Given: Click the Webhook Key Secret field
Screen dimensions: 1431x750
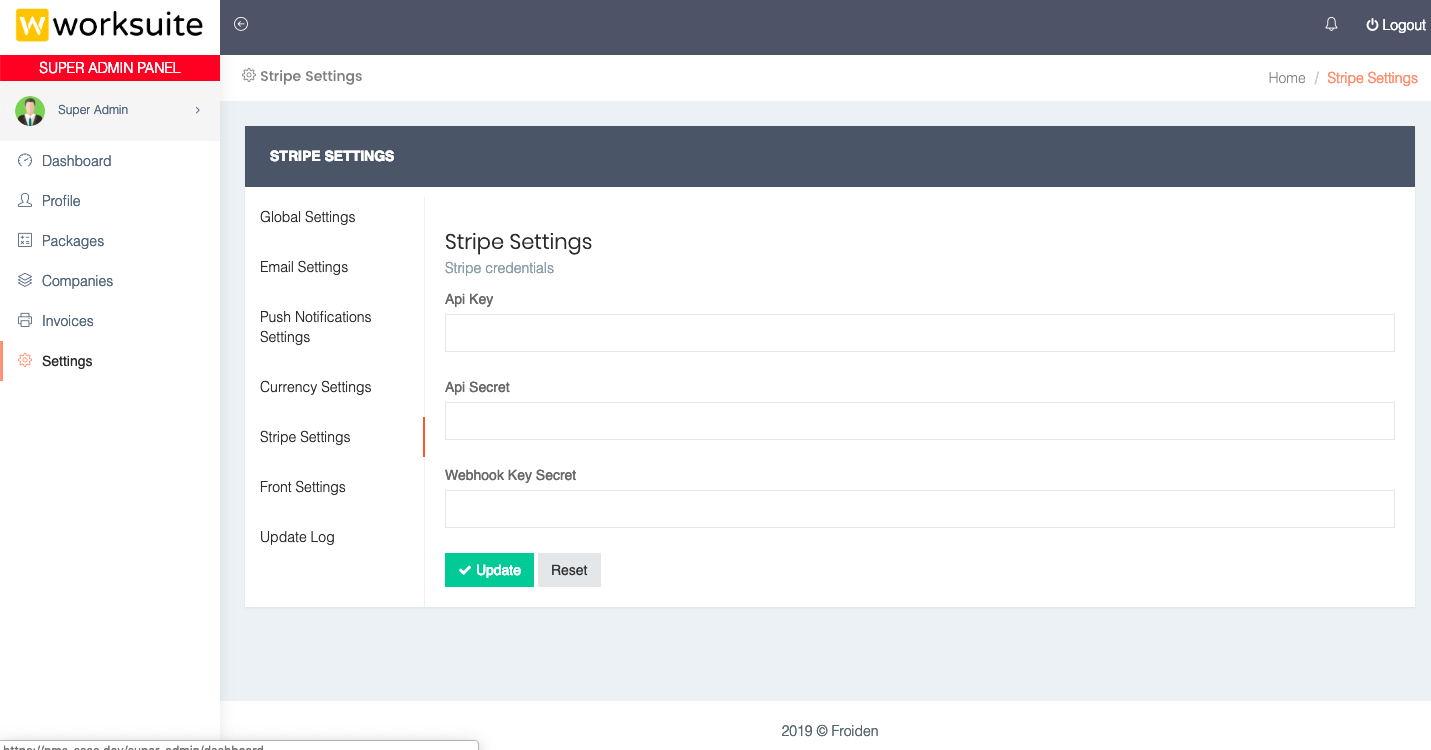Looking at the screenshot, I should coord(919,509).
